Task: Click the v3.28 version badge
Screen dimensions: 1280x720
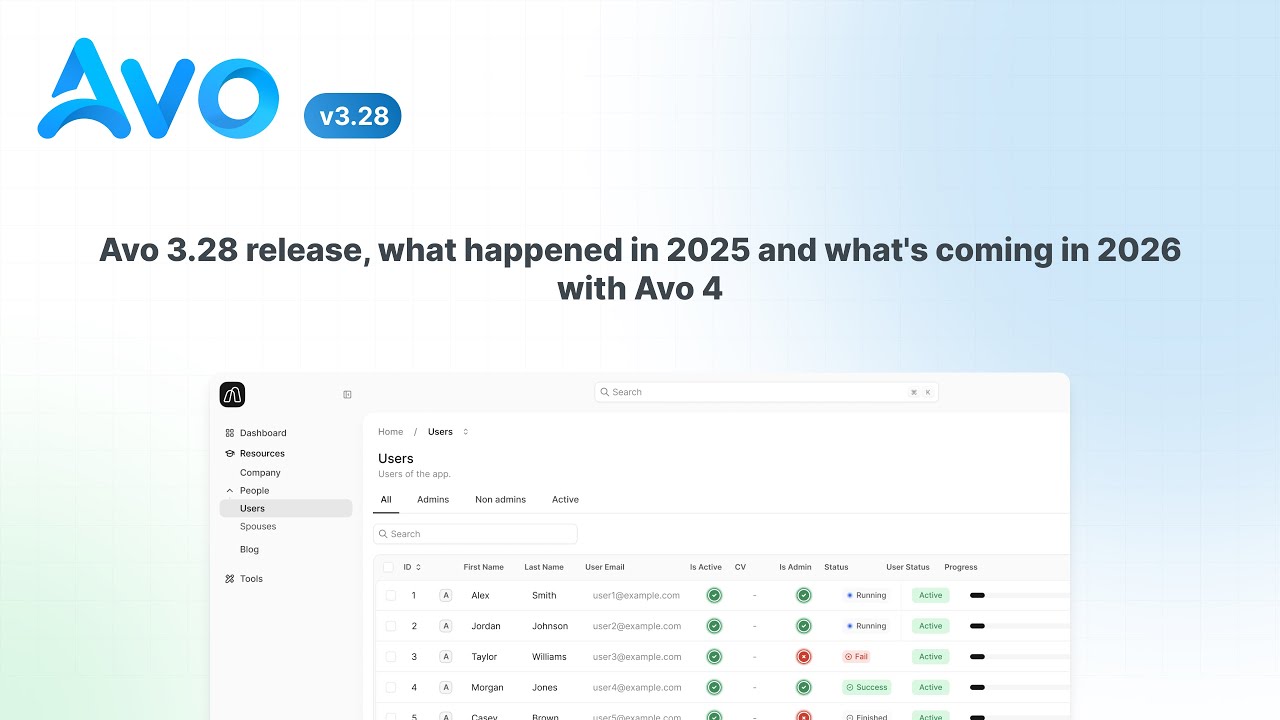Action: 353,116
